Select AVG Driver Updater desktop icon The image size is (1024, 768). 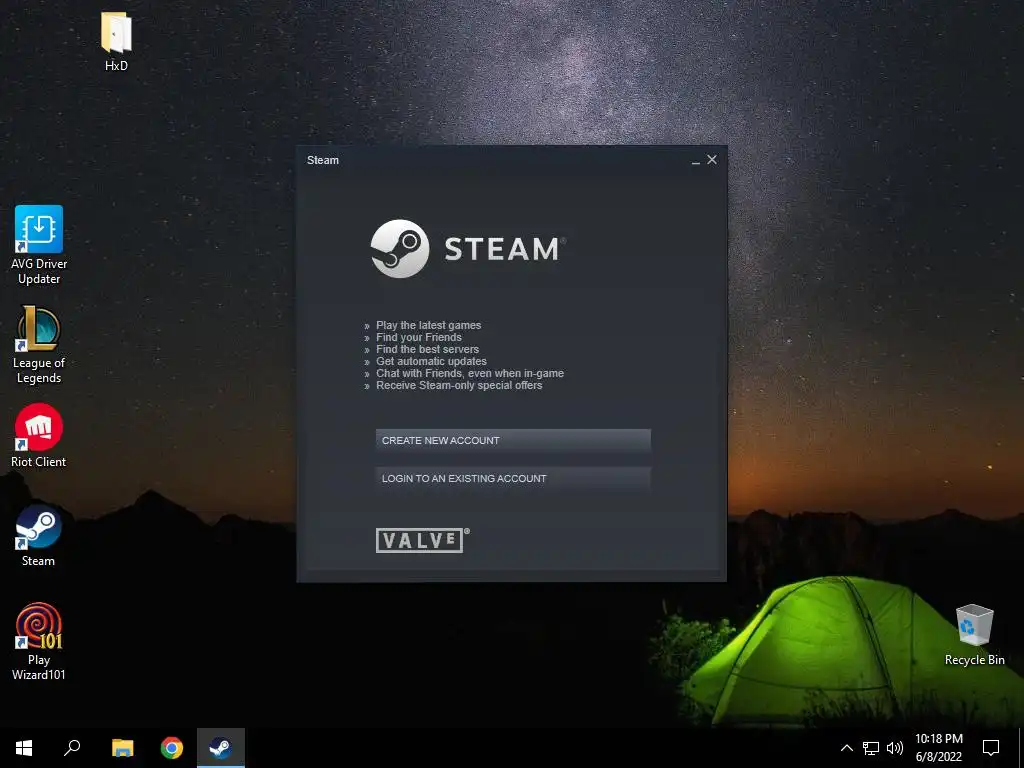click(39, 246)
